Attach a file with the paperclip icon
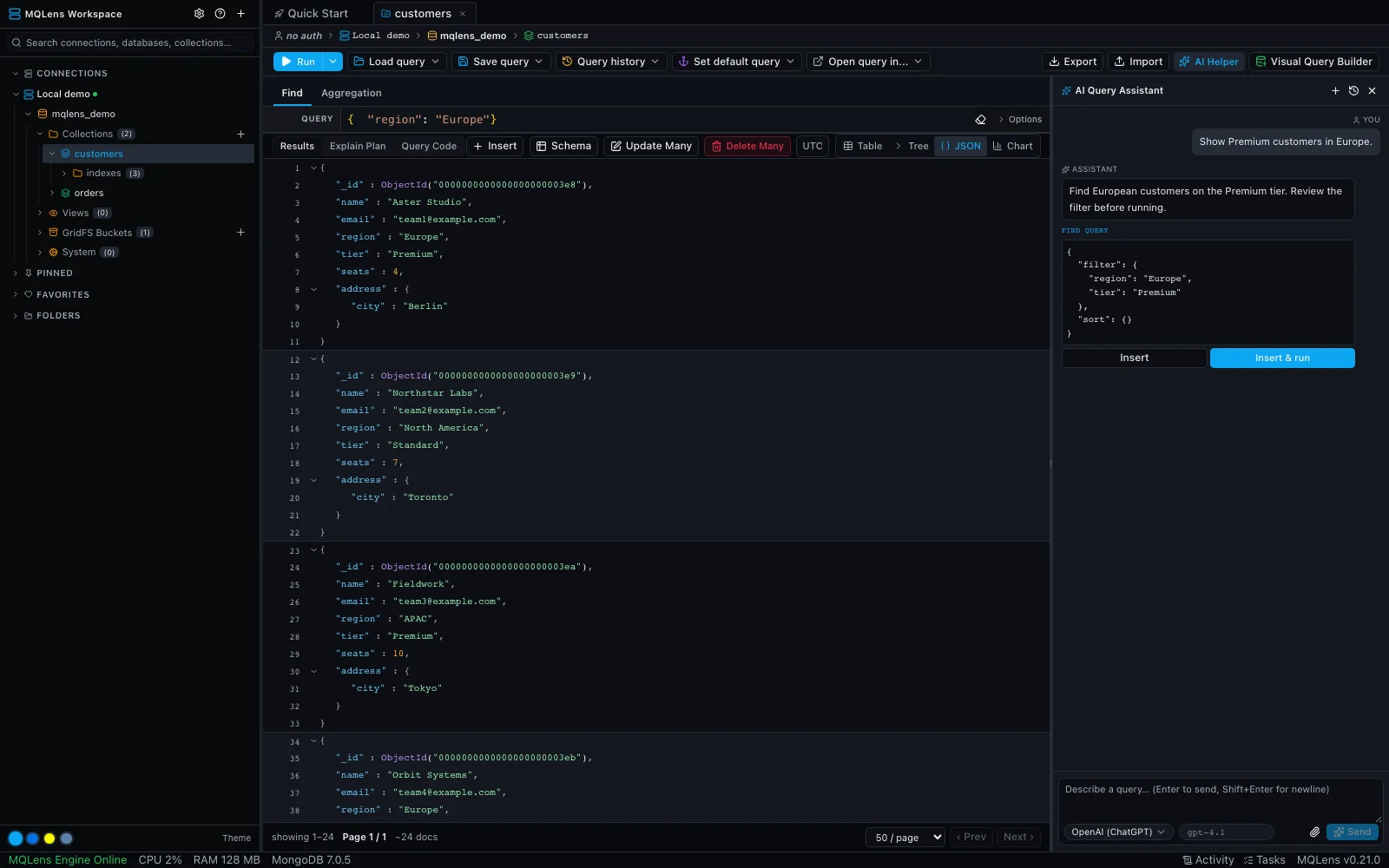 point(1314,832)
